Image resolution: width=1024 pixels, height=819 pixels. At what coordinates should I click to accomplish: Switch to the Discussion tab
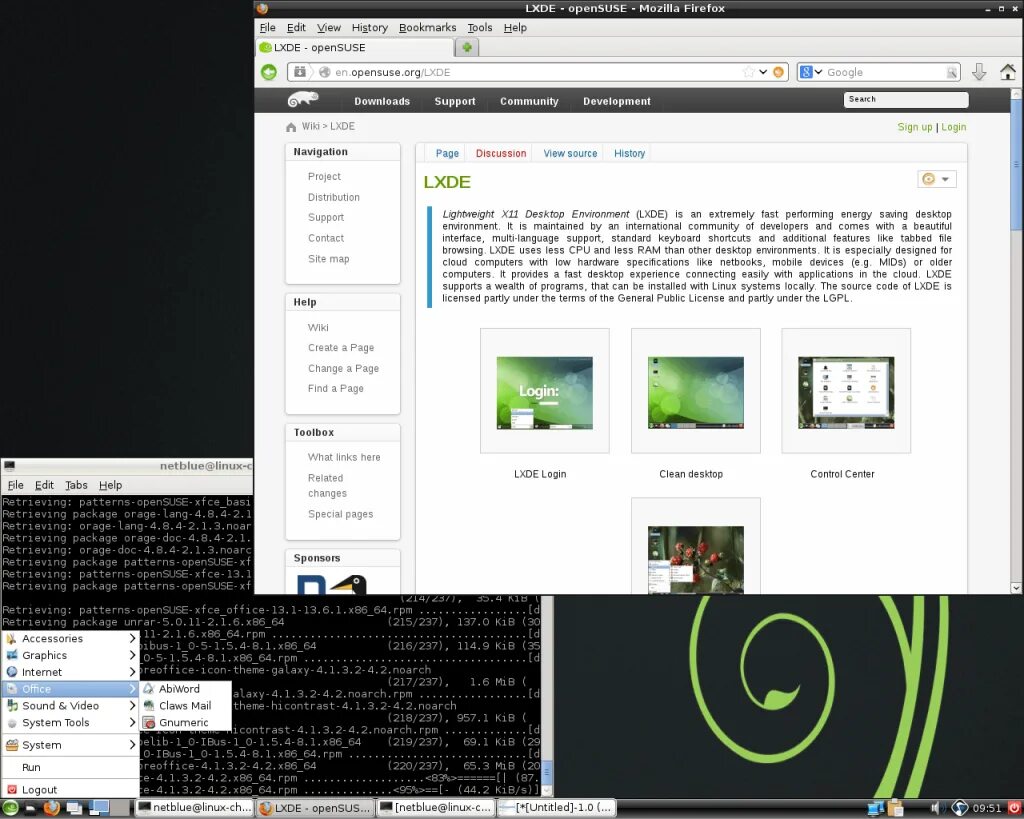(x=501, y=153)
